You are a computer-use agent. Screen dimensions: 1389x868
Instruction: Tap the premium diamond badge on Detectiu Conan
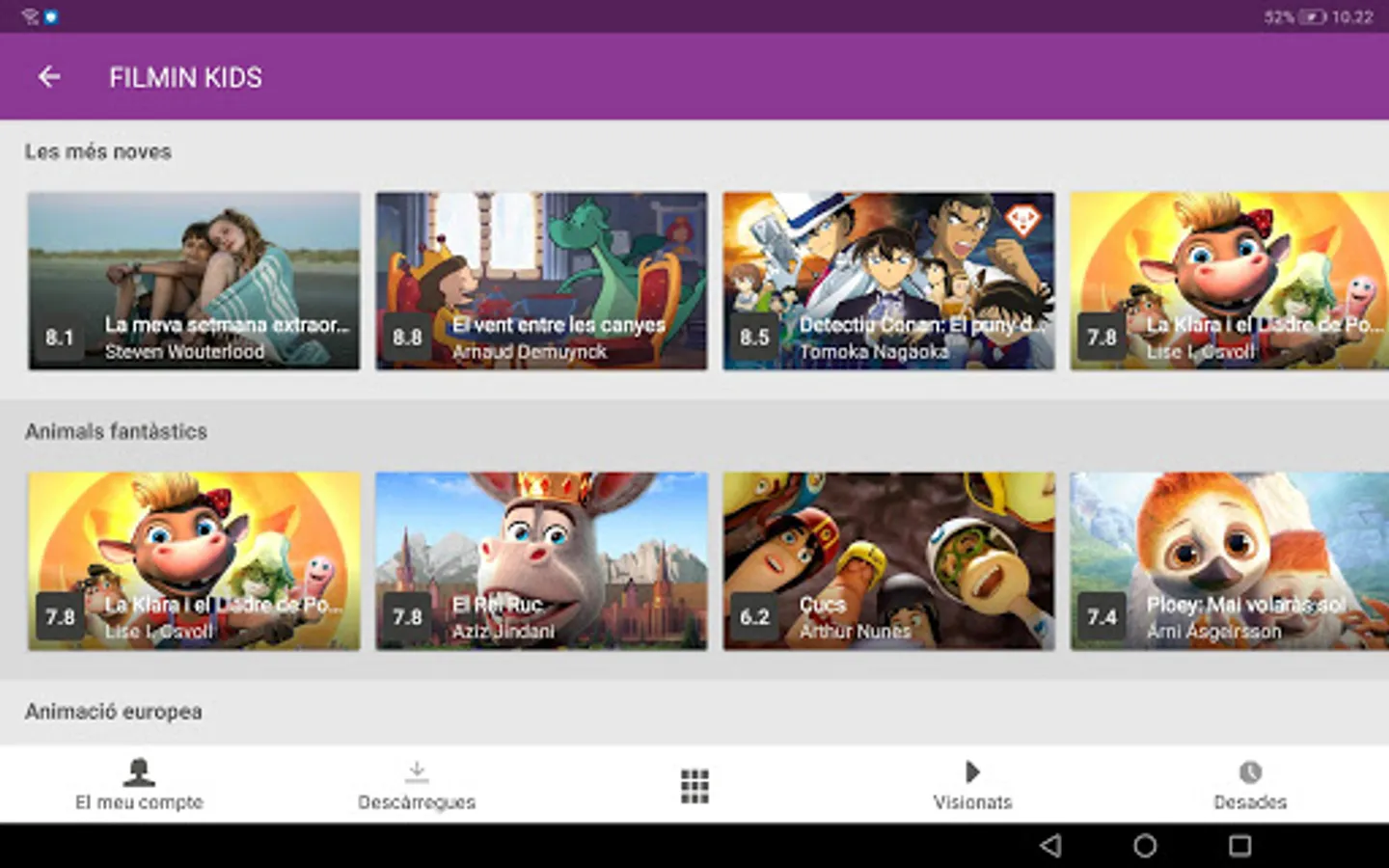point(1022,221)
